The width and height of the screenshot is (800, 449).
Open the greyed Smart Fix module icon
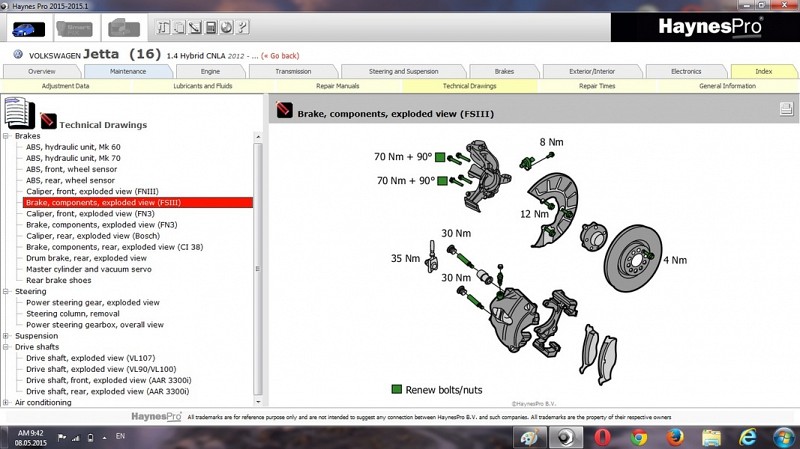74,29
